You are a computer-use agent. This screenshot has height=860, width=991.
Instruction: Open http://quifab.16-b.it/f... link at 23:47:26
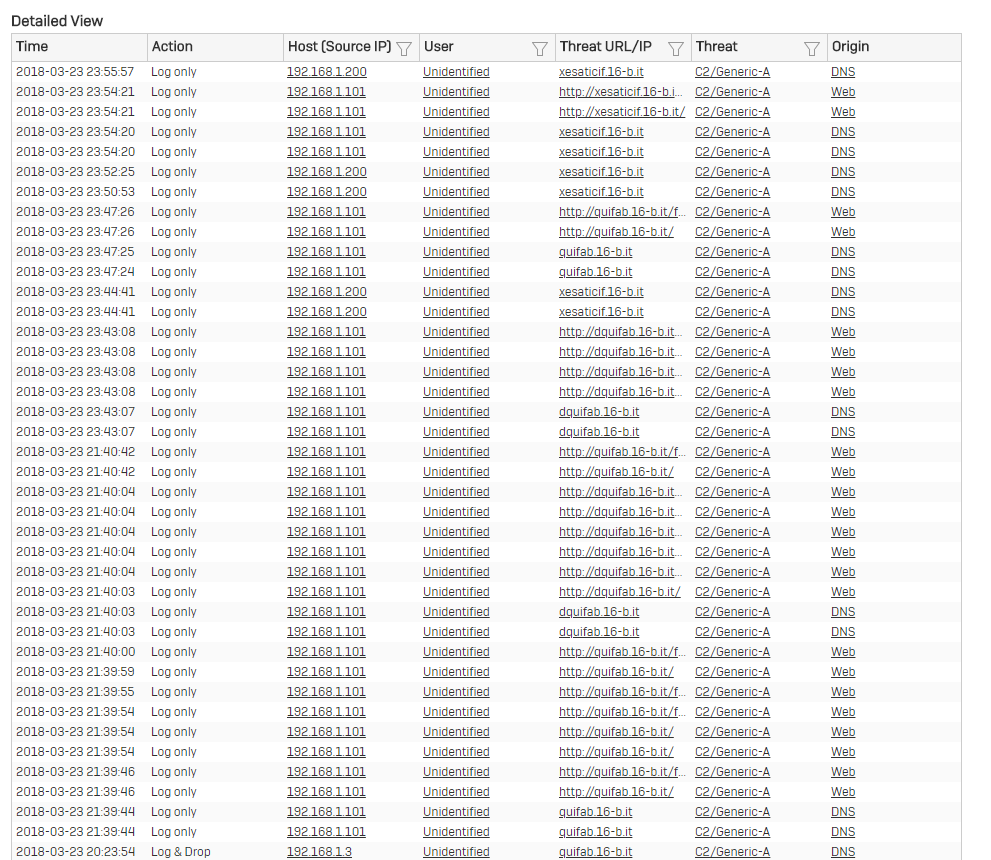[x=622, y=212]
